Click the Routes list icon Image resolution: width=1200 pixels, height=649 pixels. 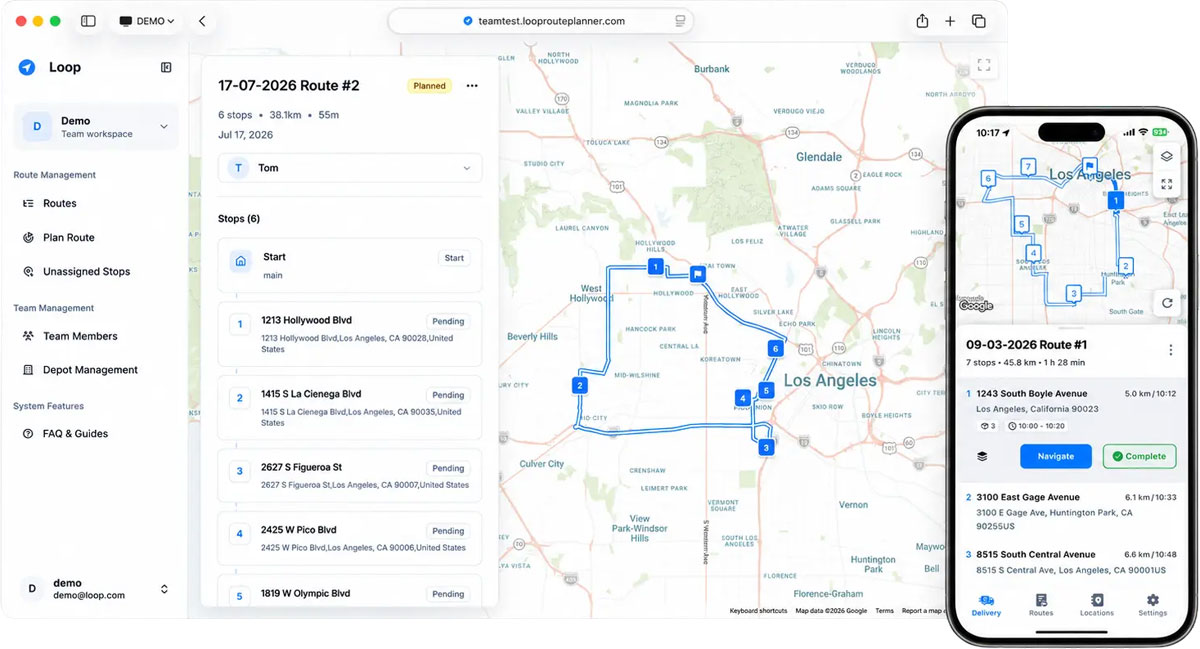(28, 203)
